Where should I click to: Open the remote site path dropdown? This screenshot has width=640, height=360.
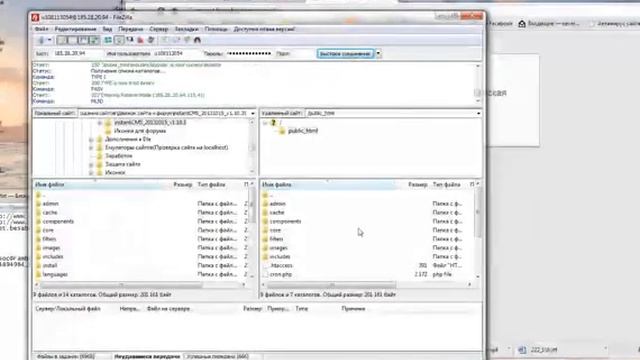click(x=478, y=113)
